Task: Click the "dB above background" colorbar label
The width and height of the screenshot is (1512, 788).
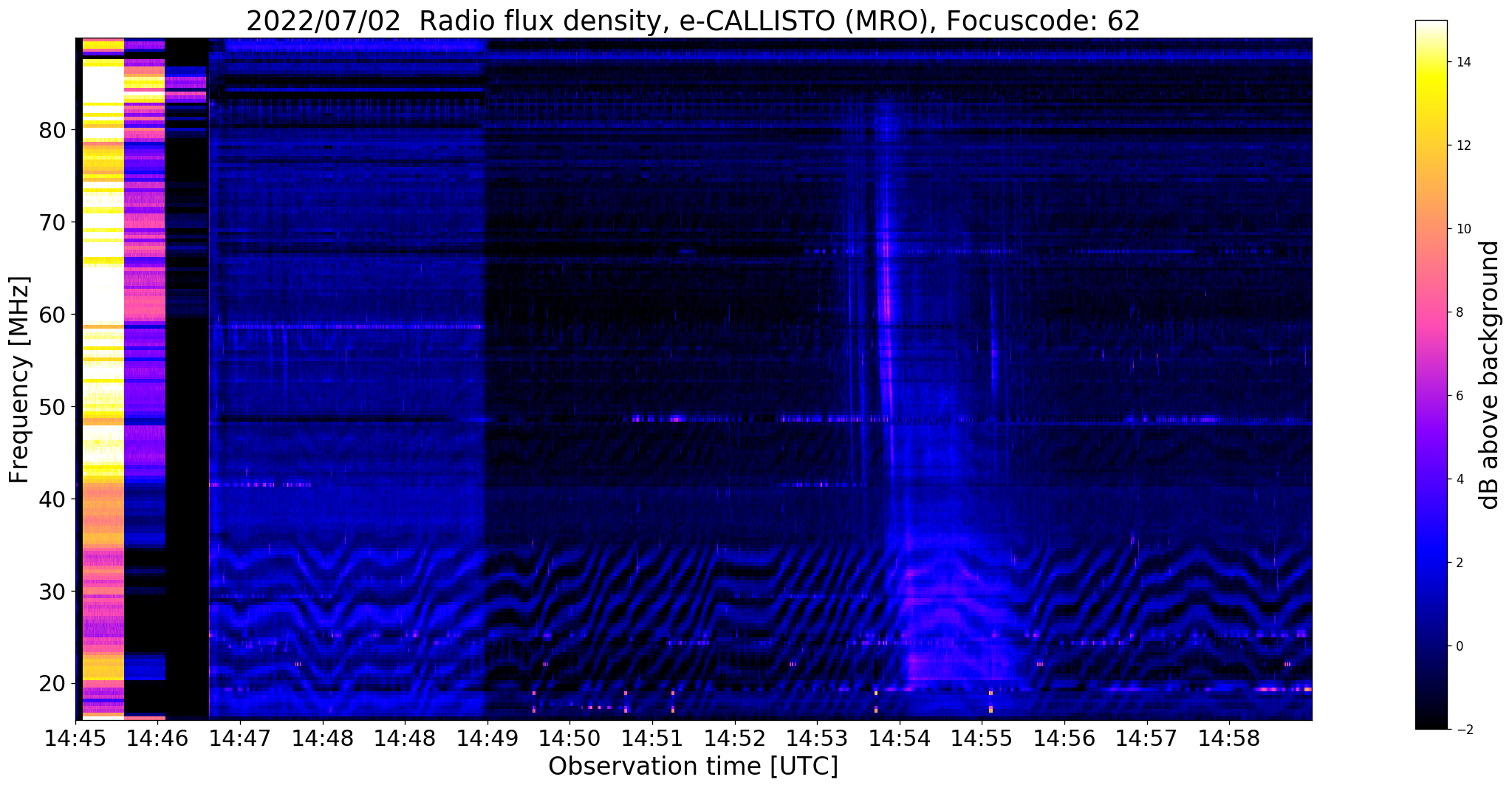Action: pyautogui.click(x=1490, y=374)
